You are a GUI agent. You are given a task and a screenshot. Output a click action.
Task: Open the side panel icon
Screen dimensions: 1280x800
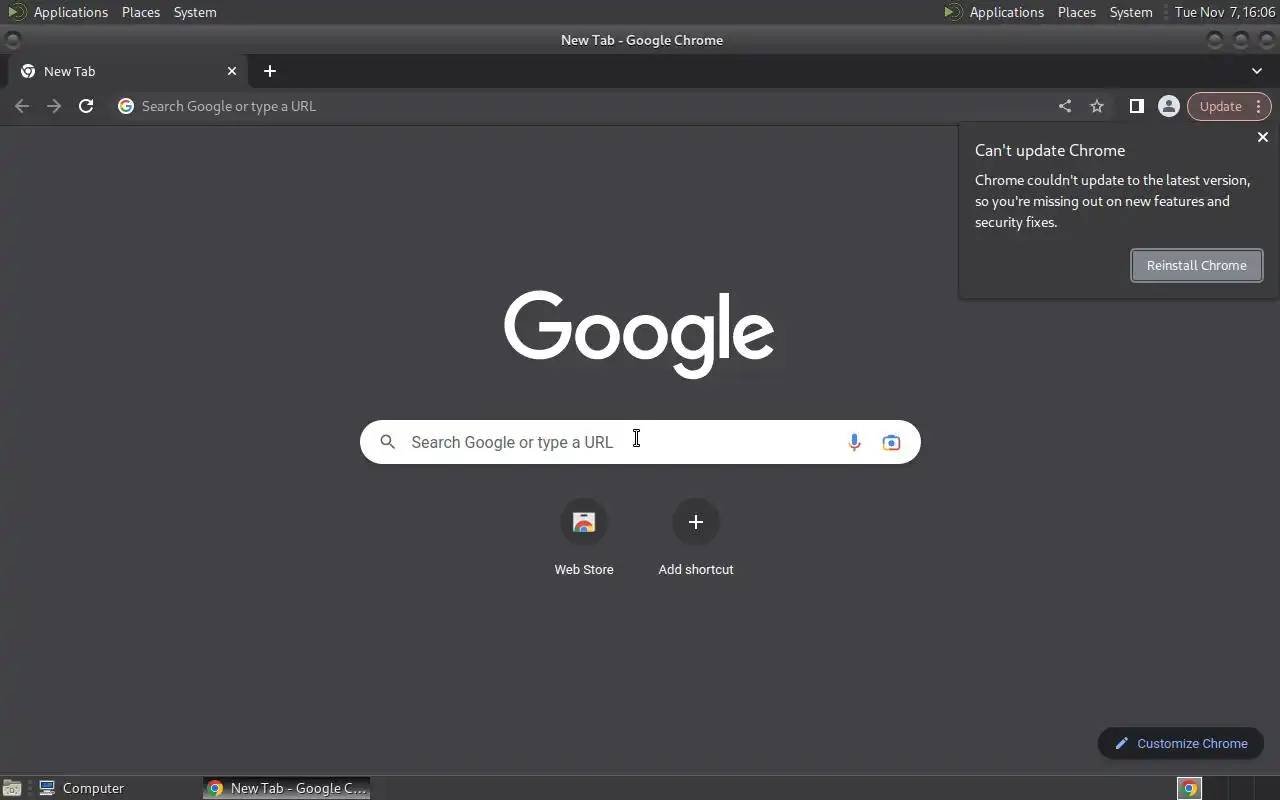tap(1137, 106)
